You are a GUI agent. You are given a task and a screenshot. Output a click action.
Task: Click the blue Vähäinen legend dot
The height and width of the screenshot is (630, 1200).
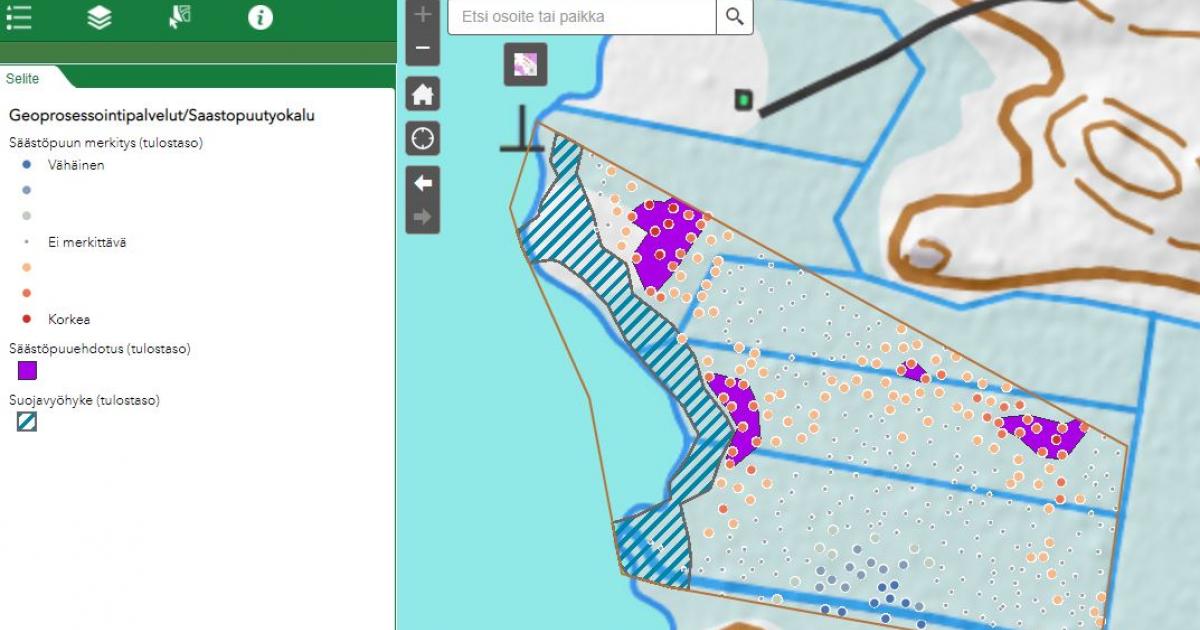tap(27, 165)
